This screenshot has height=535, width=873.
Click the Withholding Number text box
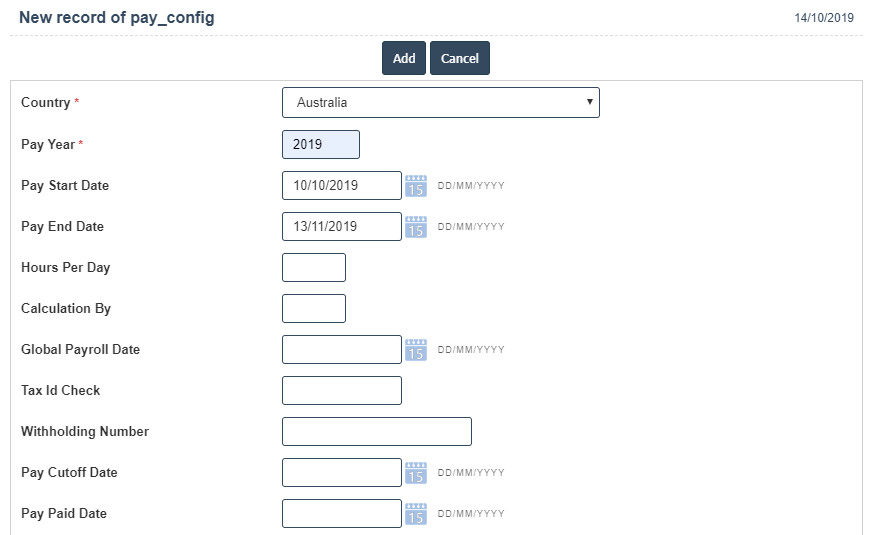tap(376, 432)
